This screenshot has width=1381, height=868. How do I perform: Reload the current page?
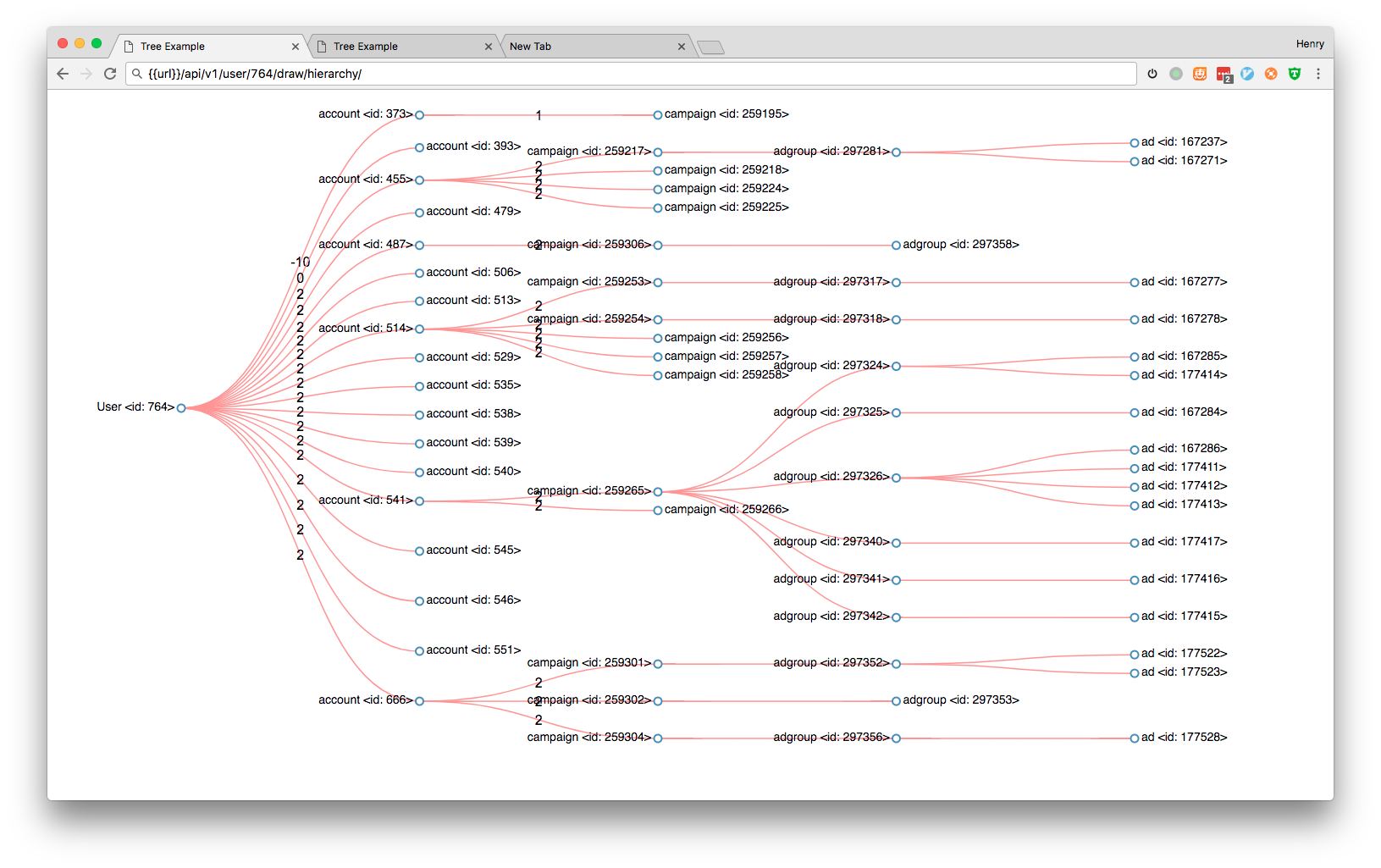pos(110,74)
